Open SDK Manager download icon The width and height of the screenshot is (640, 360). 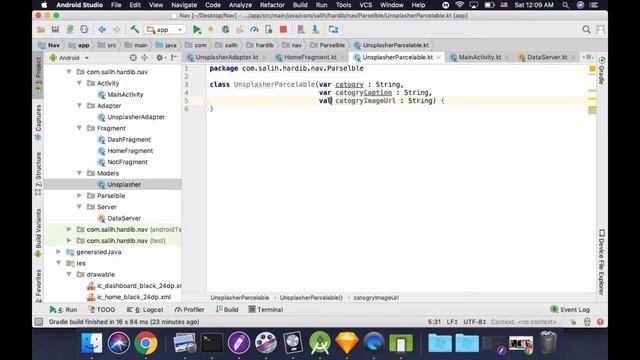pyautogui.click(x=316, y=29)
